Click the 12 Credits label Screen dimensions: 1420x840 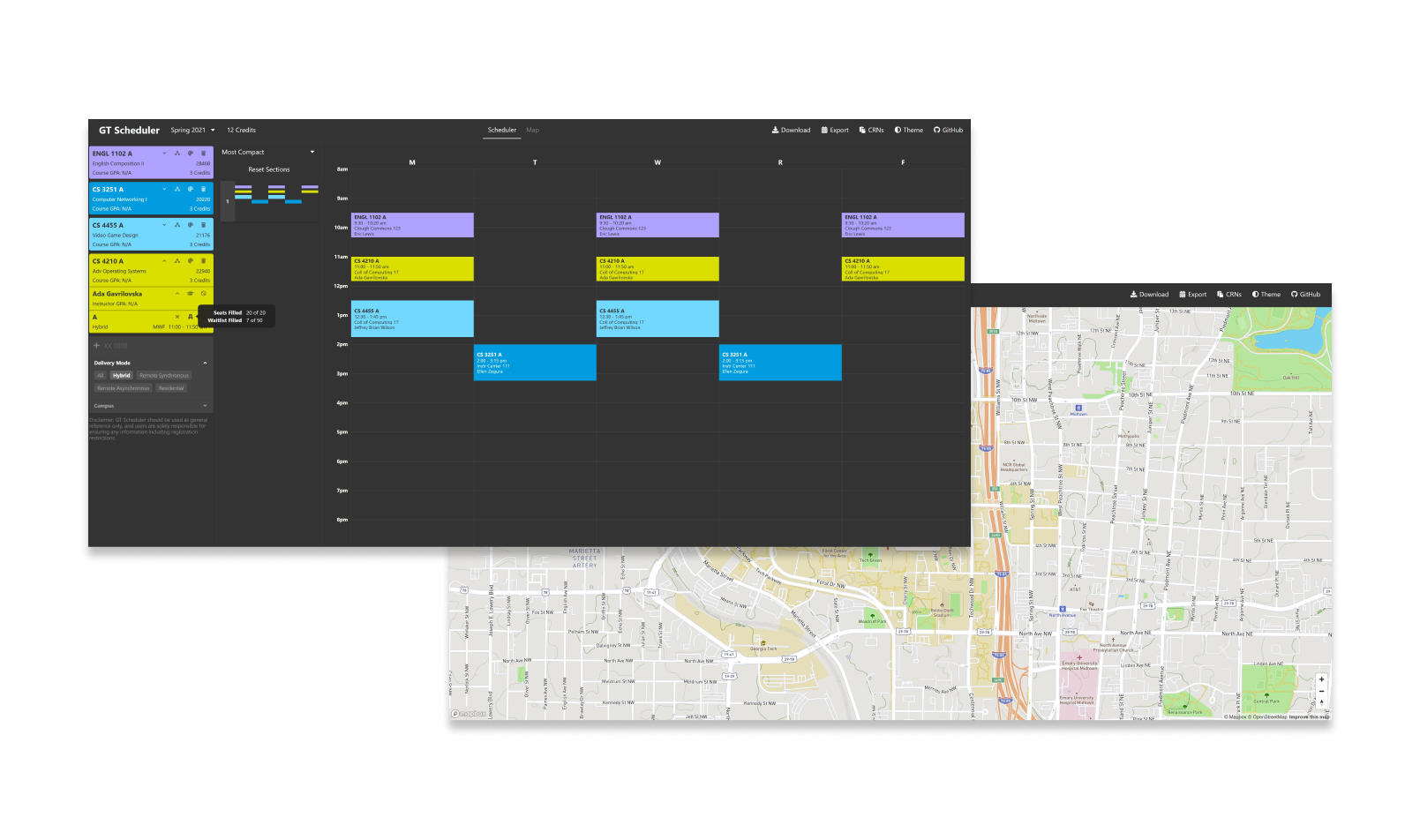point(241,130)
